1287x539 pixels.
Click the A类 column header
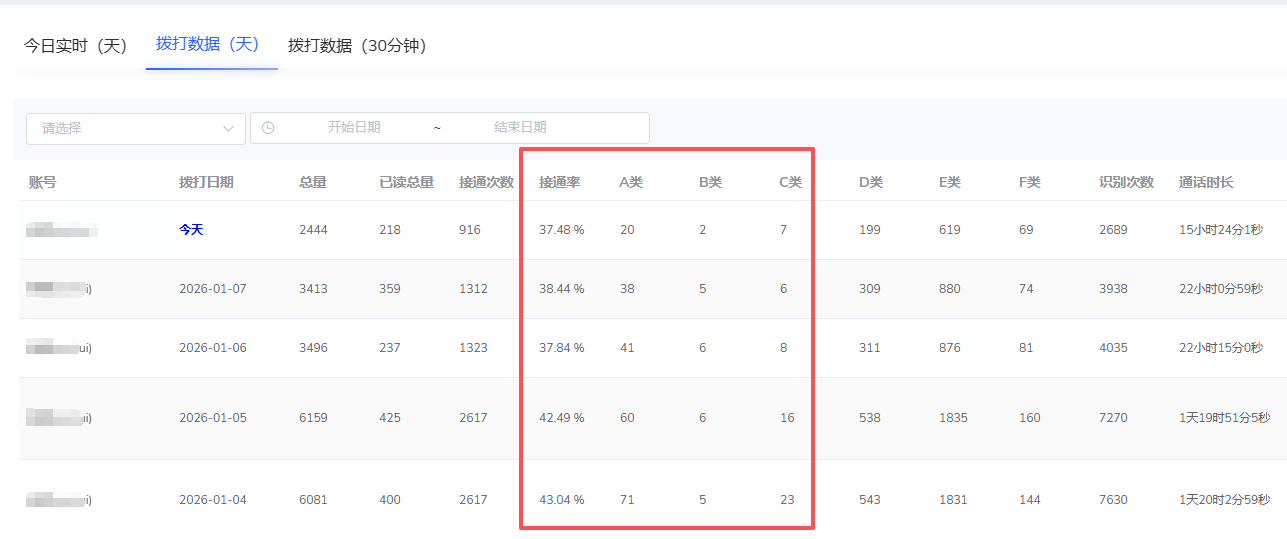point(631,182)
